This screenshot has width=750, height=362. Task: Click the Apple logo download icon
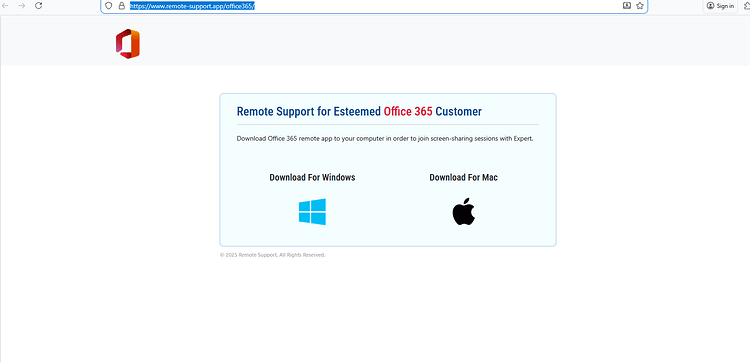pyautogui.click(x=463, y=212)
